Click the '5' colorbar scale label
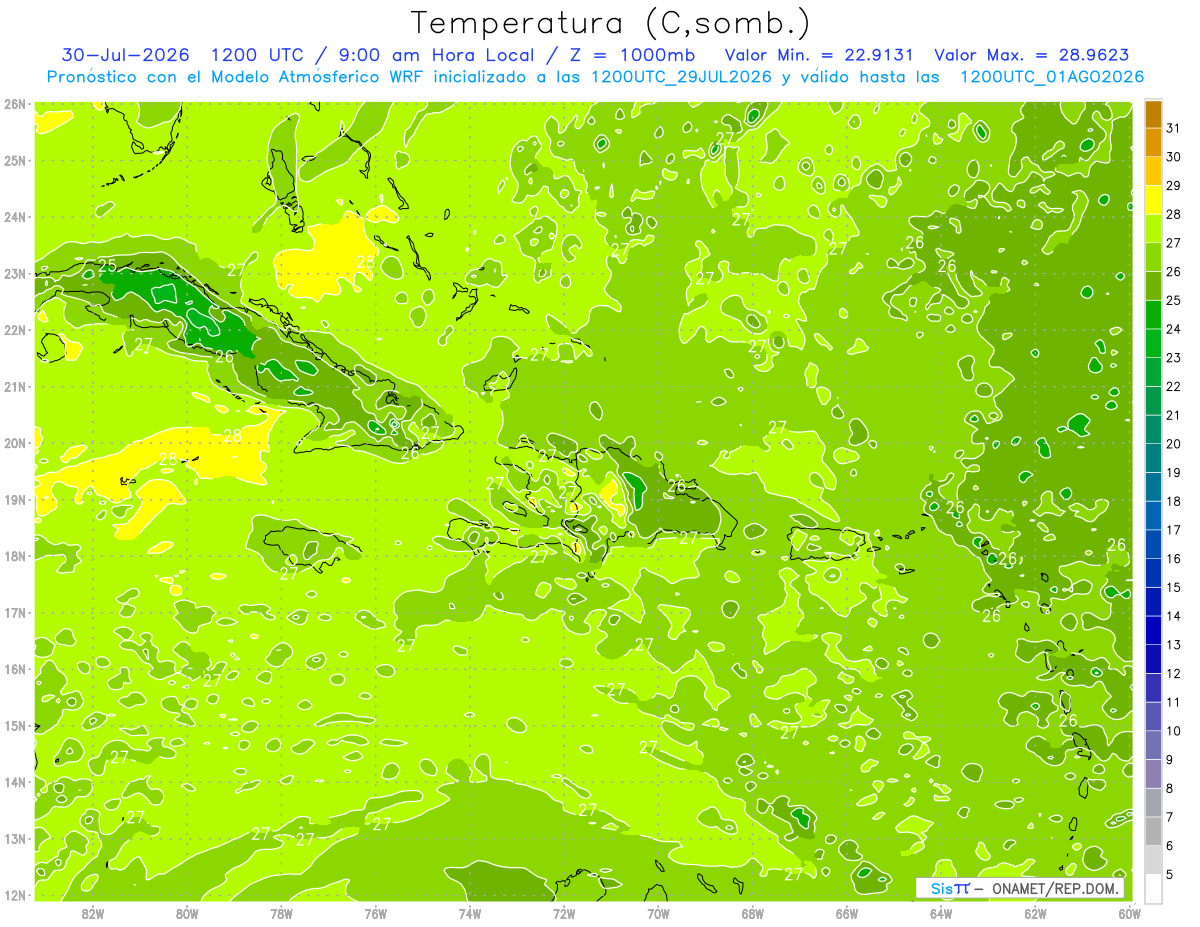 (x=1170, y=874)
